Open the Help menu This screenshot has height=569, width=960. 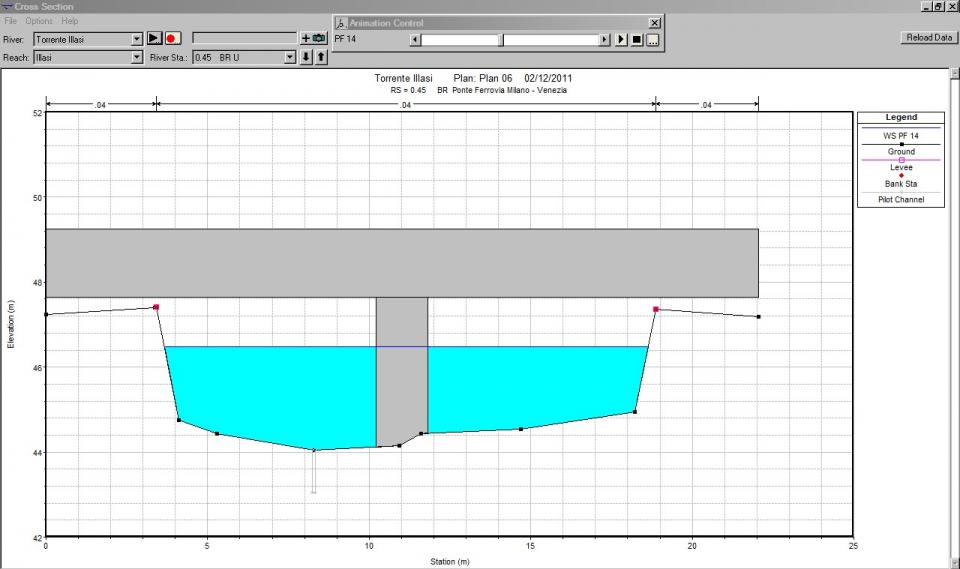tap(69, 21)
